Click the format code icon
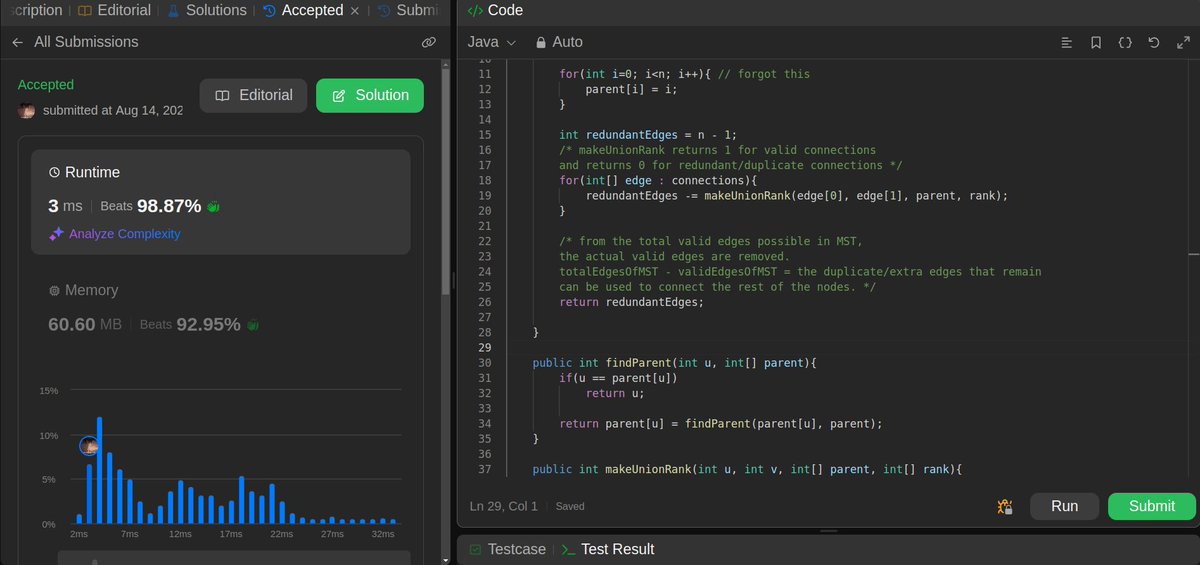This screenshot has width=1200, height=565. (1067, 42)
